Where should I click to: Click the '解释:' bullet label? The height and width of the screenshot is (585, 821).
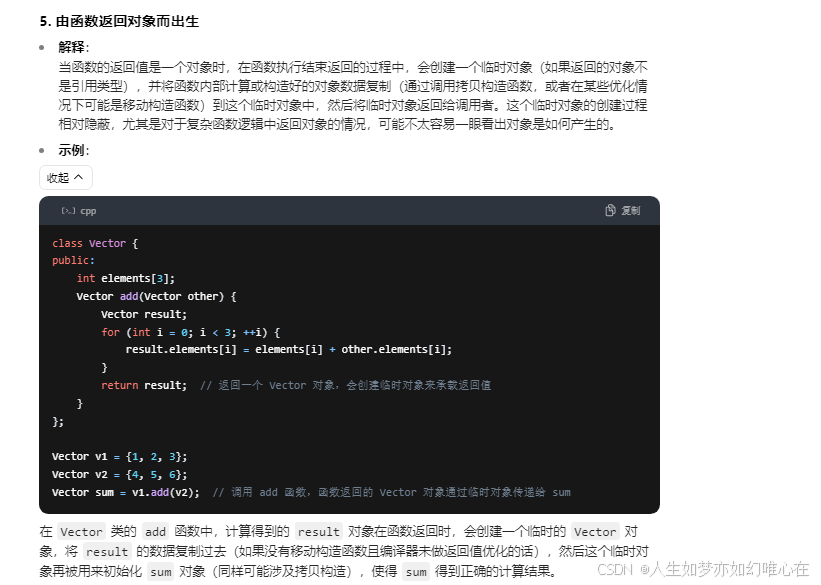[x=74, y=47]
